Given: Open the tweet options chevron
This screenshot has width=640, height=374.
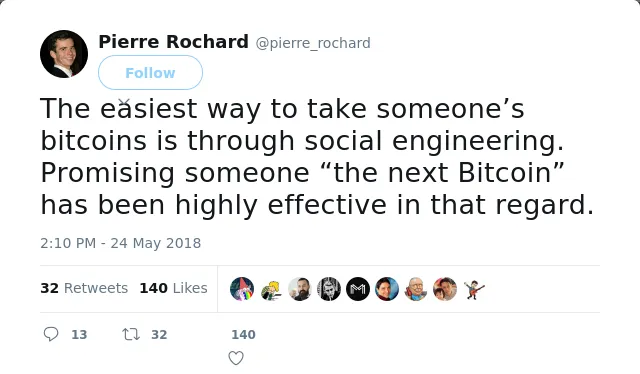Looking at the screenshot, I should point(124,102).
